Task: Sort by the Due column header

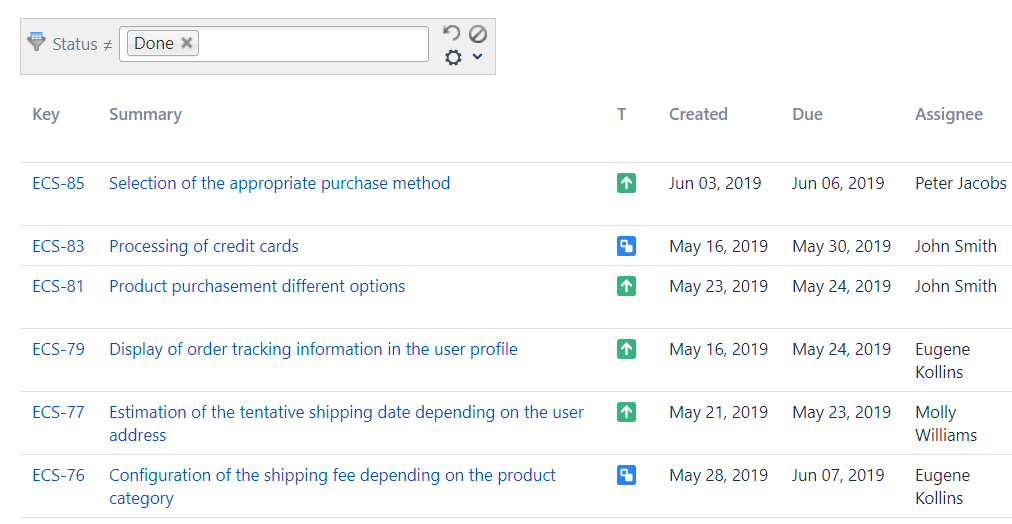Action: [x=807, y=114]
